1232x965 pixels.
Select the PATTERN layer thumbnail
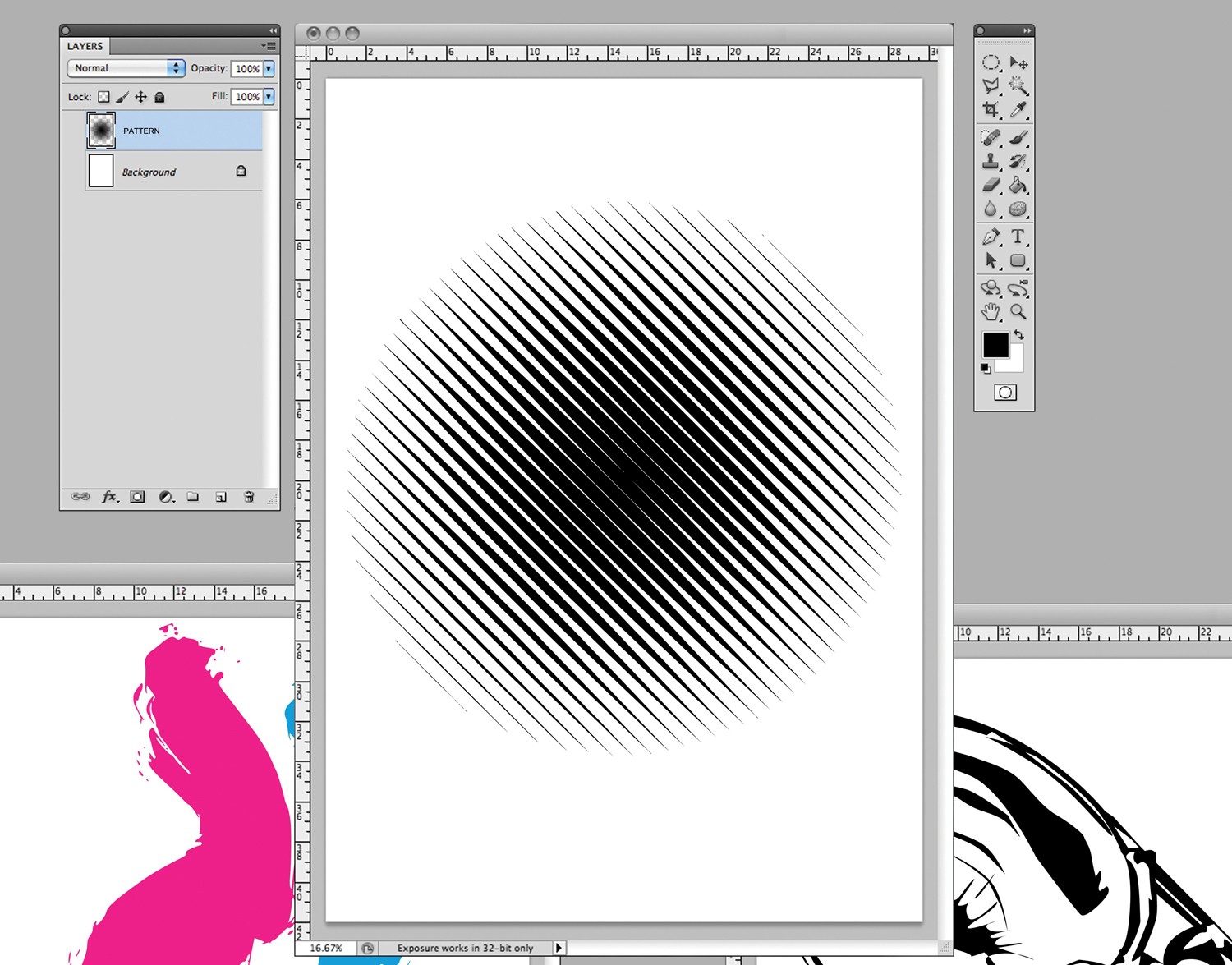click(101, 130)
